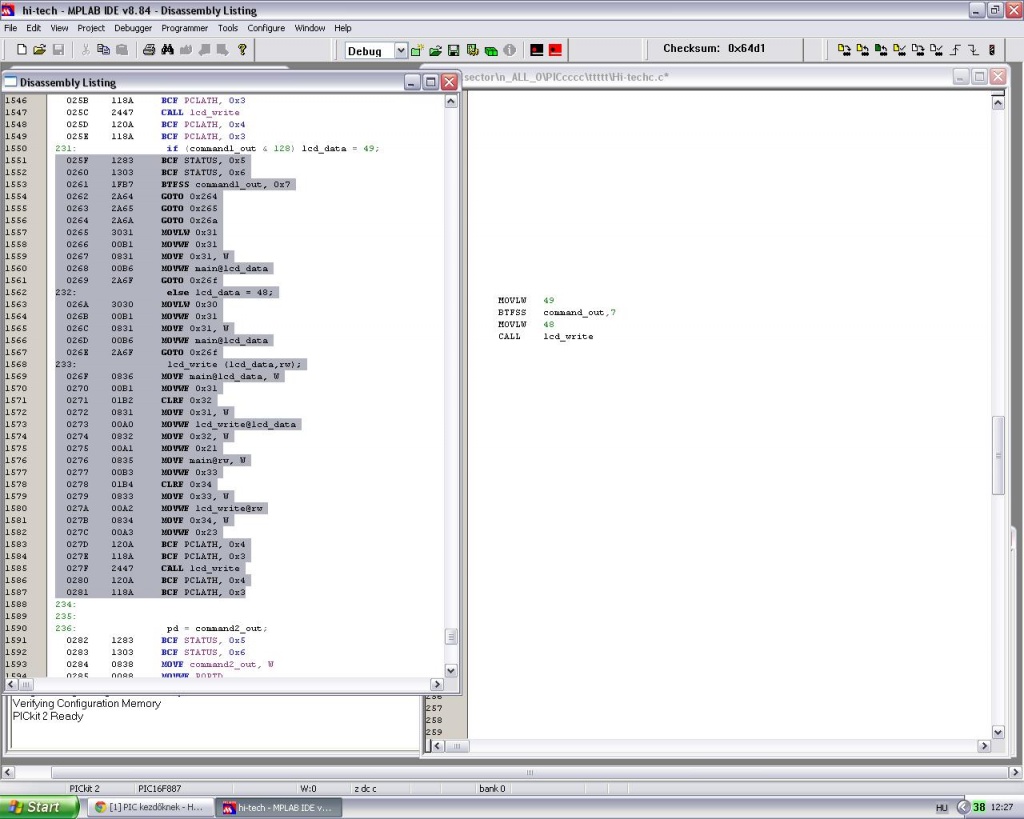Viewport: 1024px width, 819px height.
Task: Click the Checksum 0x64d1 readout
Action: point(714,48)
